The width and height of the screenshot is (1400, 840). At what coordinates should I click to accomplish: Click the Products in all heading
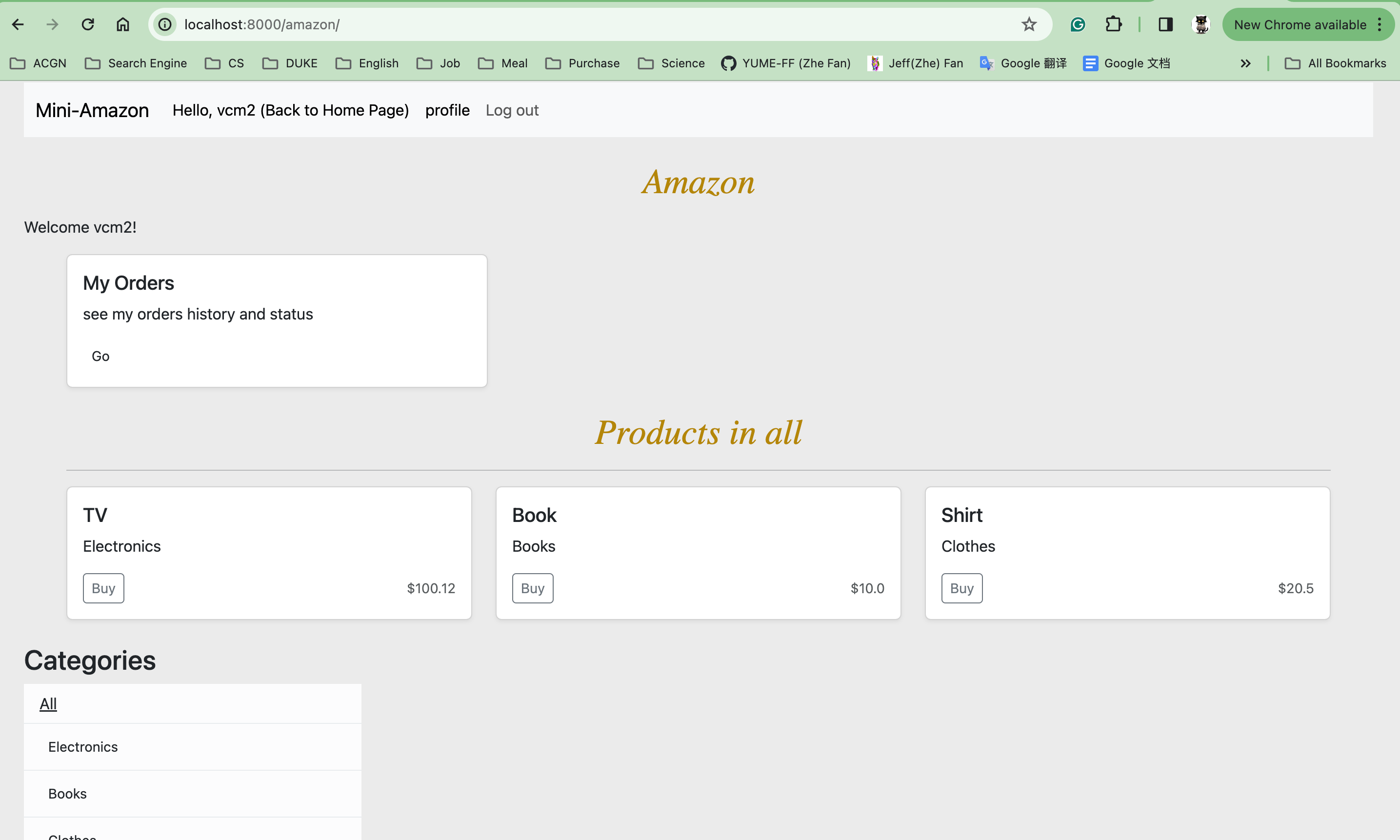tap(699, 433)
